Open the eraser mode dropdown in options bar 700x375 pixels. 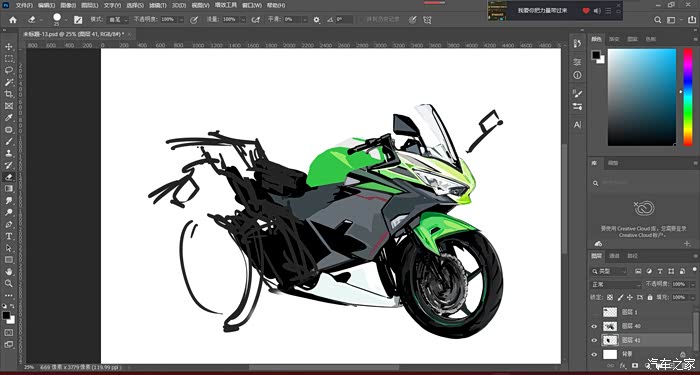click(119, 20)
